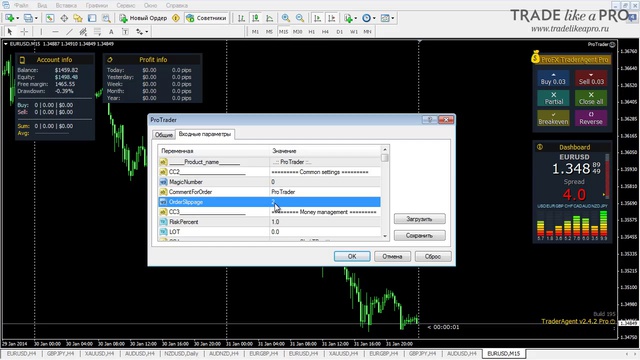Select the Fibonacci retracement tool
This screenshot has height=360, width=640.
pos(97,31)
